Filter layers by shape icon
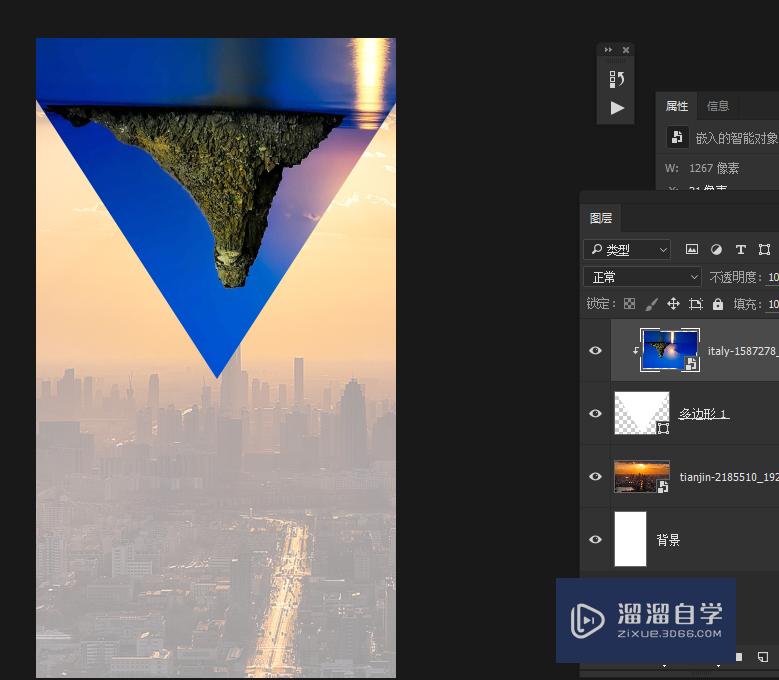Image resolution: width=779 pixels, height=680 pixels. (764, 249)
